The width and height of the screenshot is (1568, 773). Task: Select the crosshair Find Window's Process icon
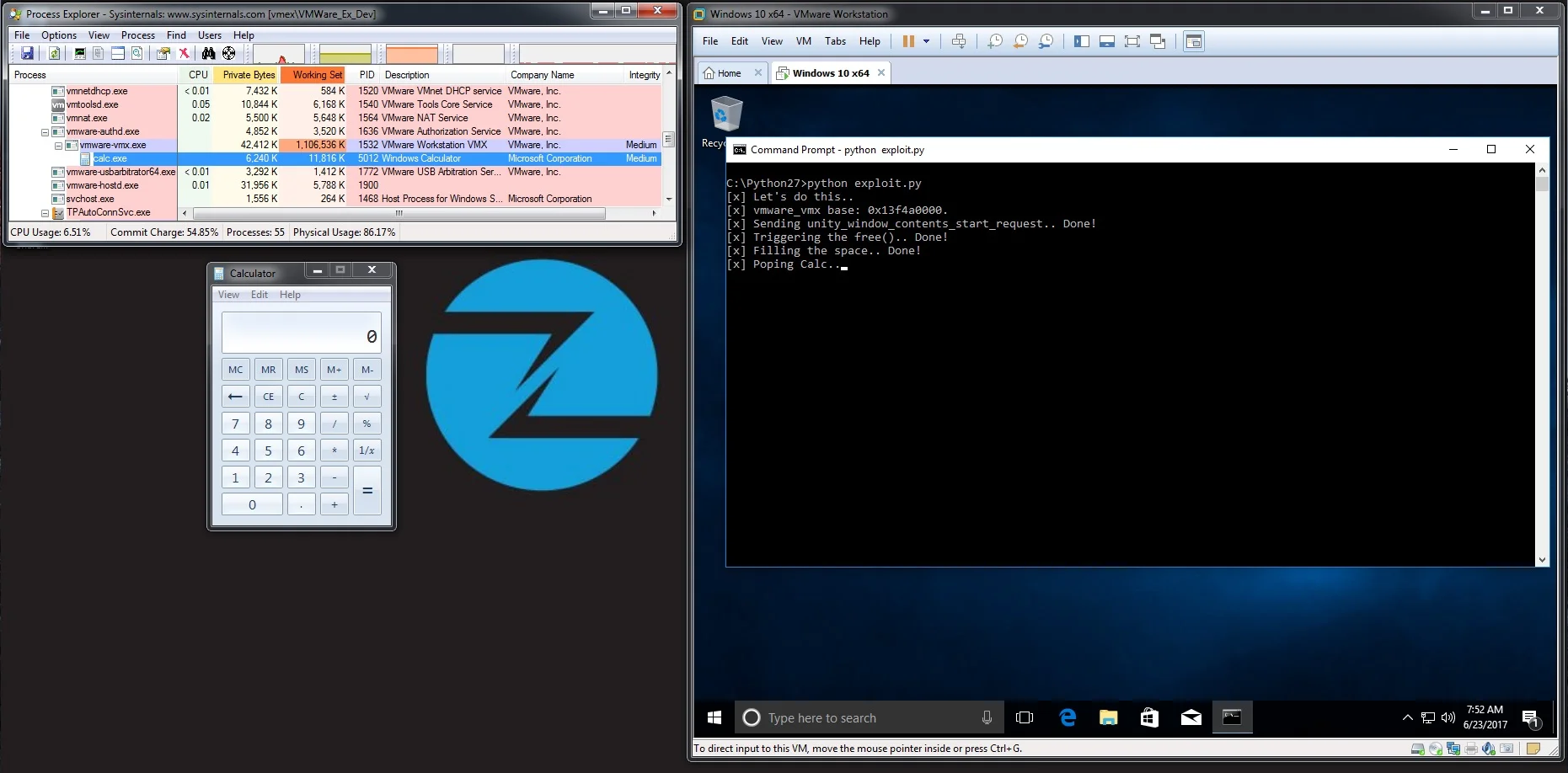click(x=228, y=54)
